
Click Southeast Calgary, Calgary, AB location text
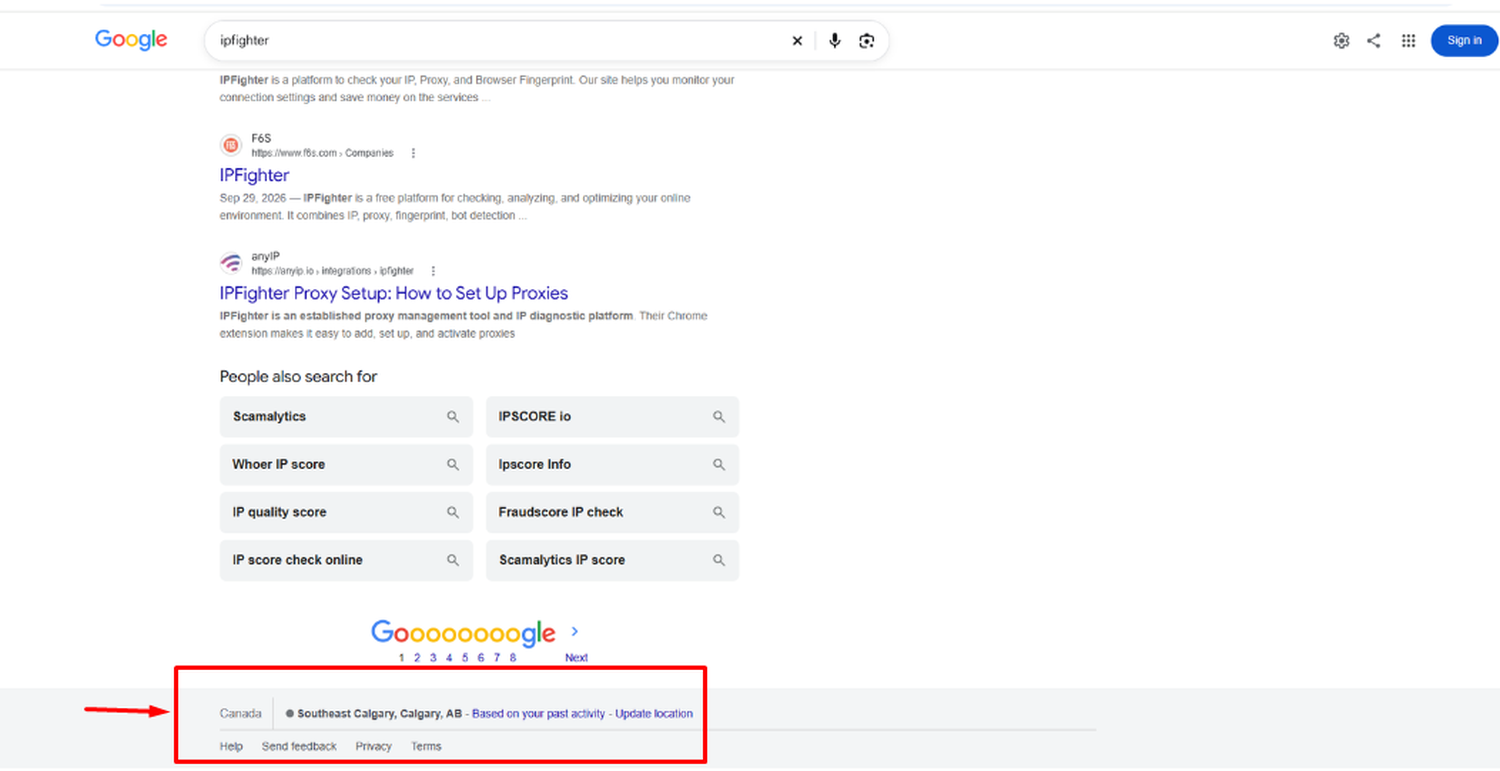tap(380, 714)
